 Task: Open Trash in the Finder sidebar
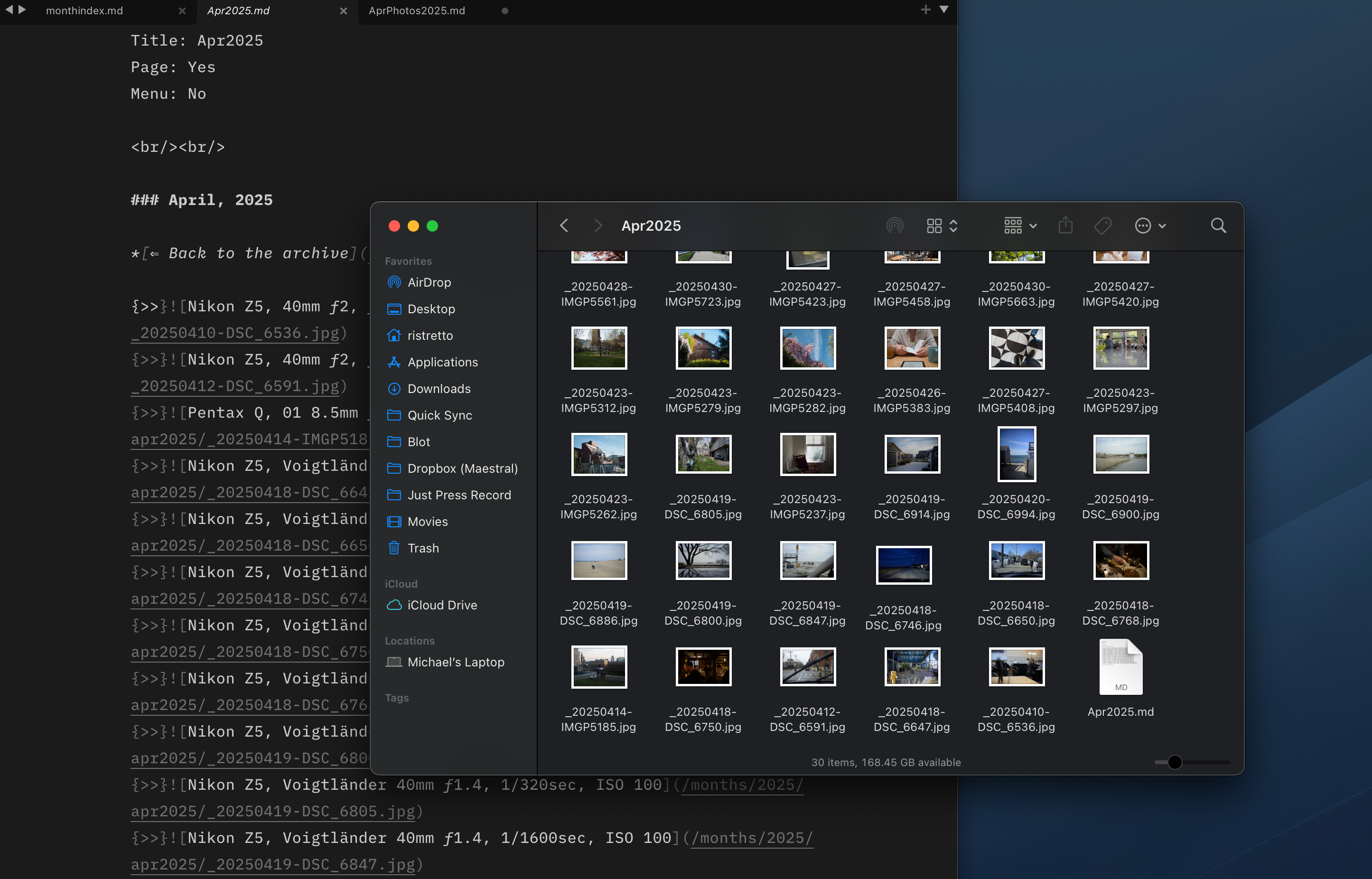pyautogui.click(x=412, y=548)
